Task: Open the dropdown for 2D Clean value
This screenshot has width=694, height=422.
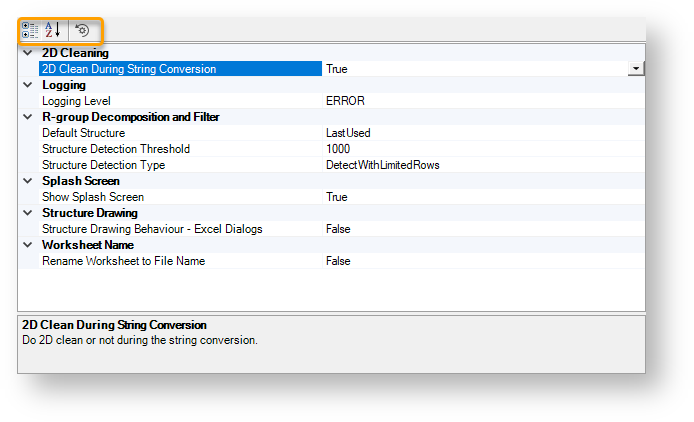Action: point(635,69)
